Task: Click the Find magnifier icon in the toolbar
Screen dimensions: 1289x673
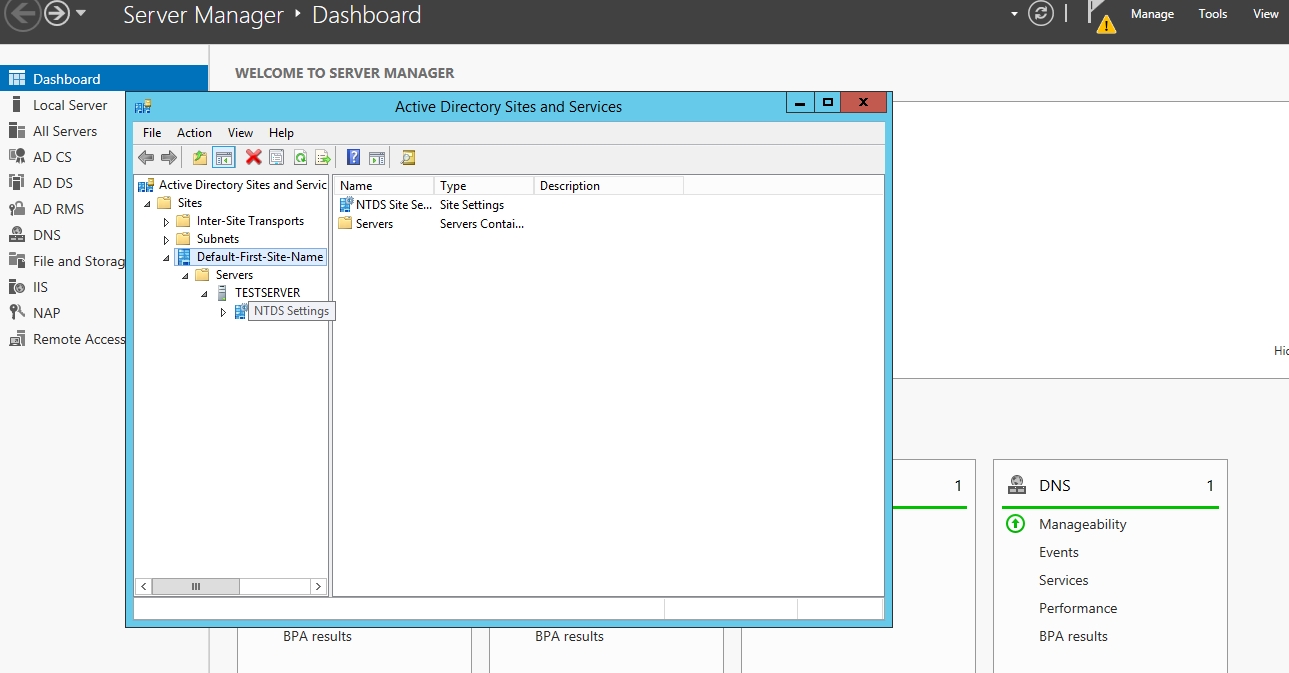Action: click(x=407, y=157)
